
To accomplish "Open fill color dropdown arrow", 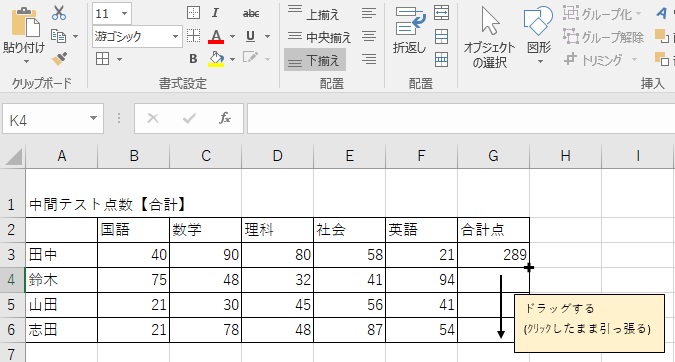I will click(232, 59).
